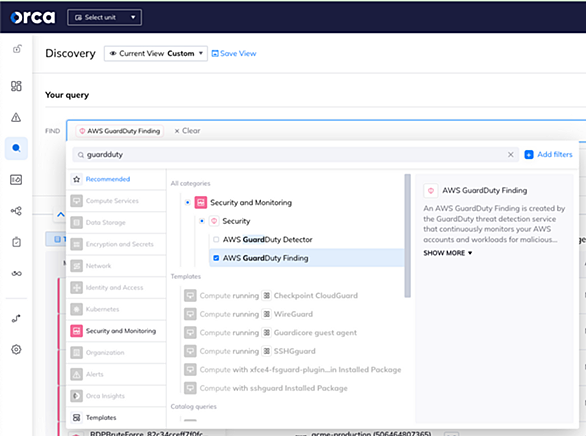586x436 pixels.
Task: Click the Security shield tree icon
Action: [214, 221]
